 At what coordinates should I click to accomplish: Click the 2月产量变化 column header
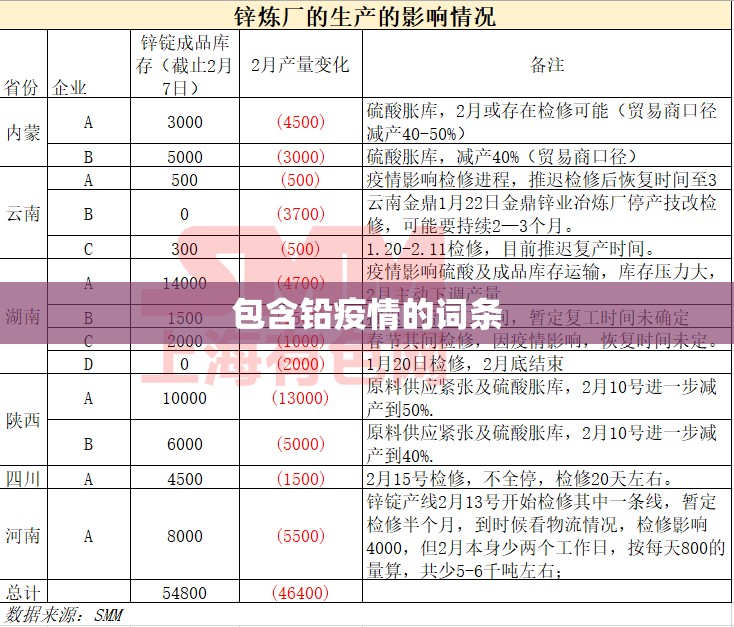300,65
